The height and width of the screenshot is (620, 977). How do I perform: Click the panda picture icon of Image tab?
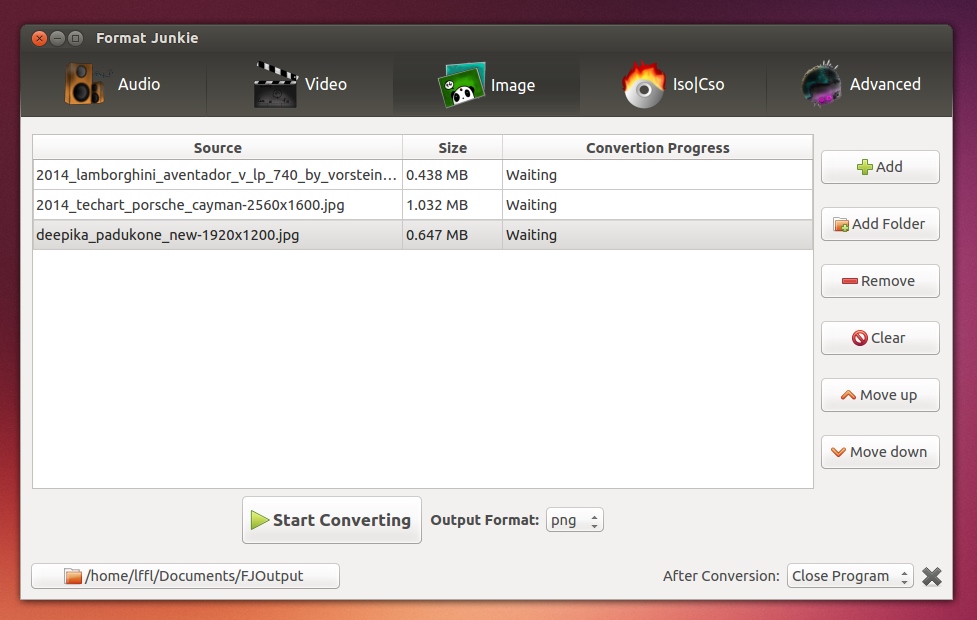click(x=462, y=84)
